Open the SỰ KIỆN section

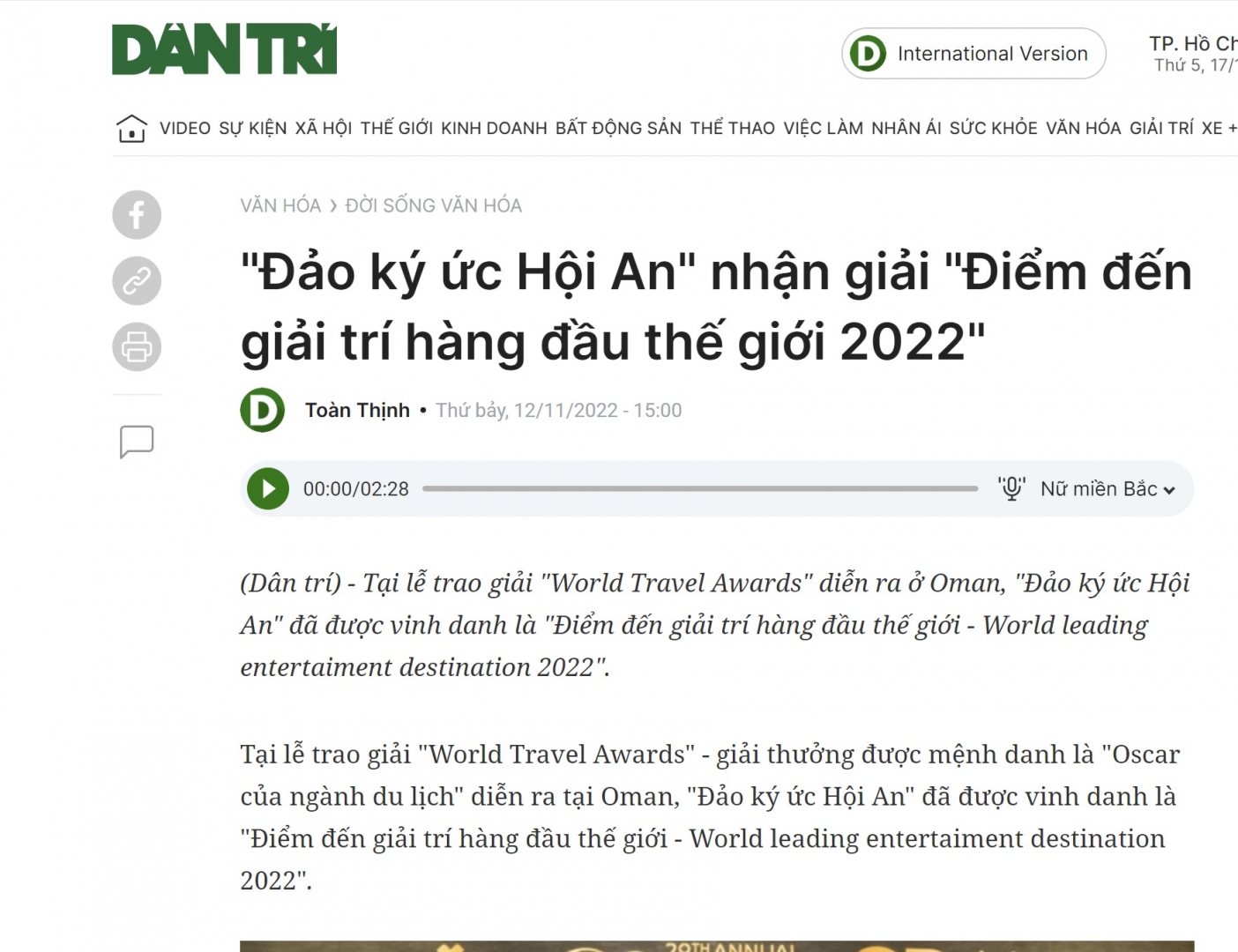pyautogui.click(x=253, y=129)
